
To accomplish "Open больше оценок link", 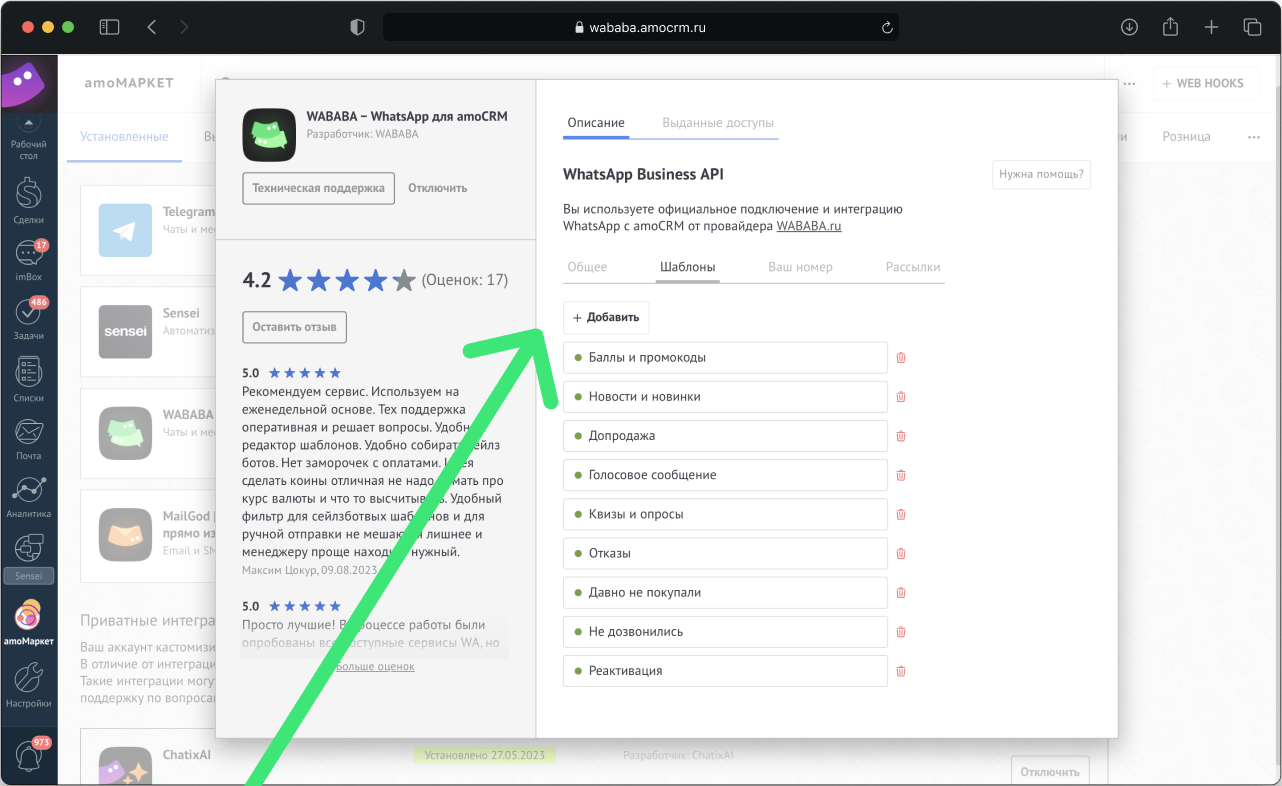I will pos(374,666).
